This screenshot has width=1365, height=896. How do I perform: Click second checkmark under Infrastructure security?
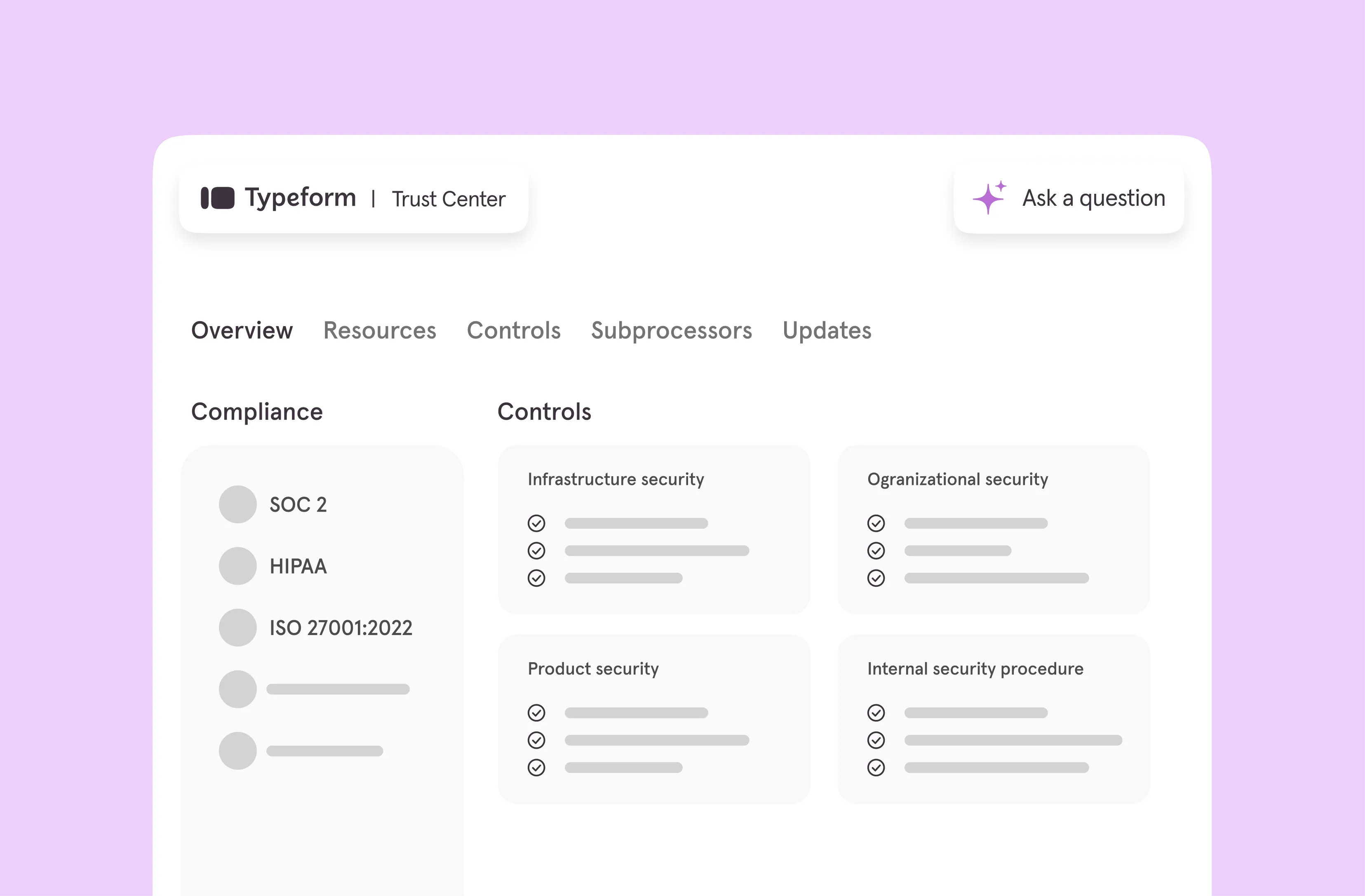(x=536, y=551)
